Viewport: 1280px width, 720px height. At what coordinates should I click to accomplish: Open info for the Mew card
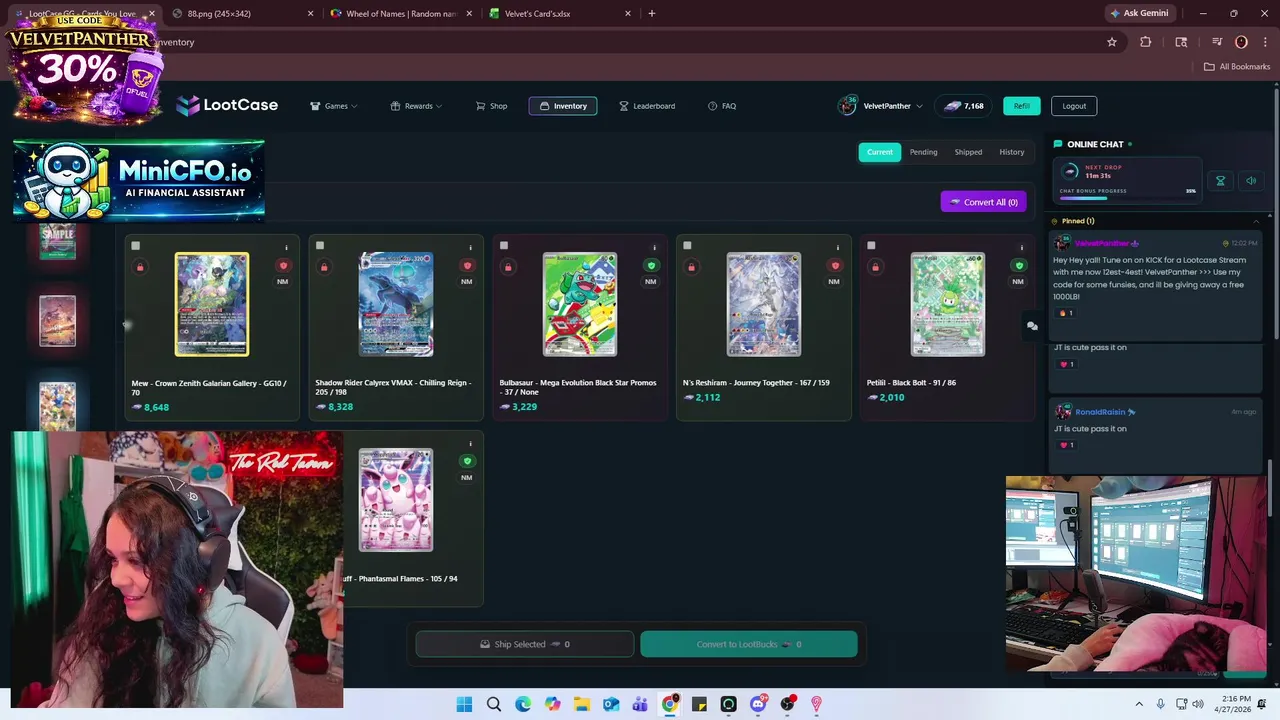286,247
